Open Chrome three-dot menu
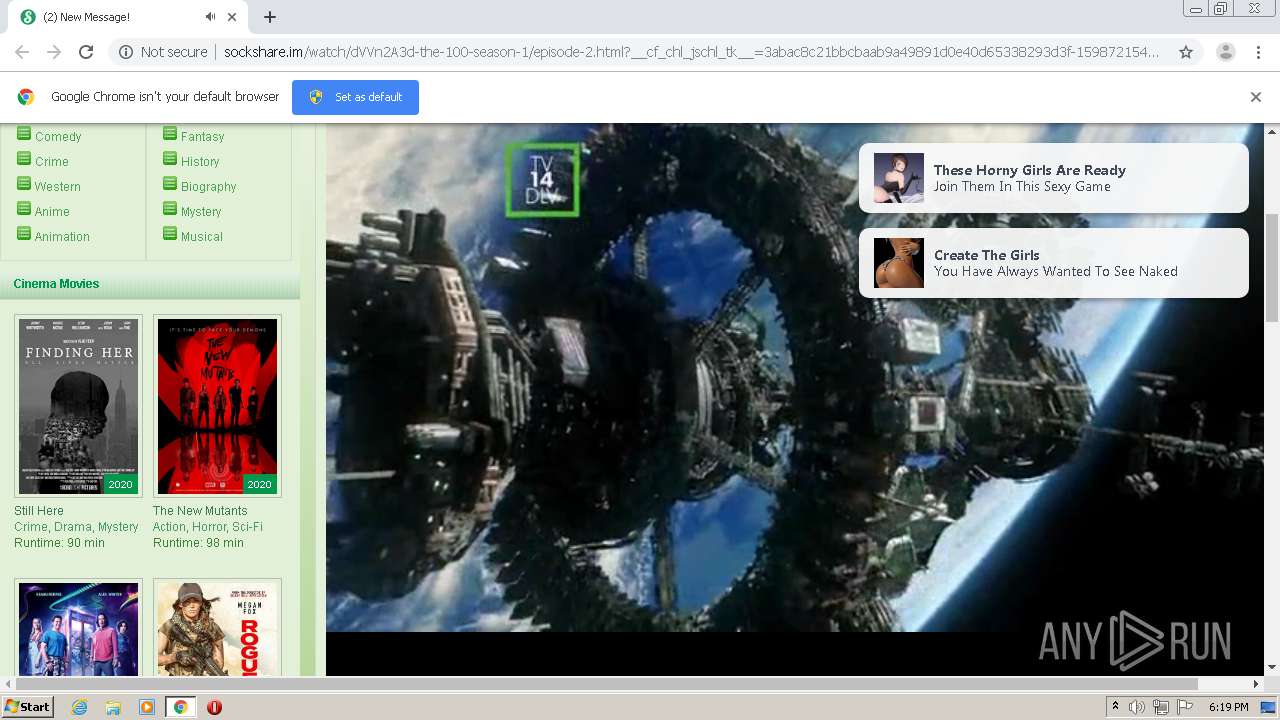Viewport: 1280px width, 720px height. (x=1258, y=52)
